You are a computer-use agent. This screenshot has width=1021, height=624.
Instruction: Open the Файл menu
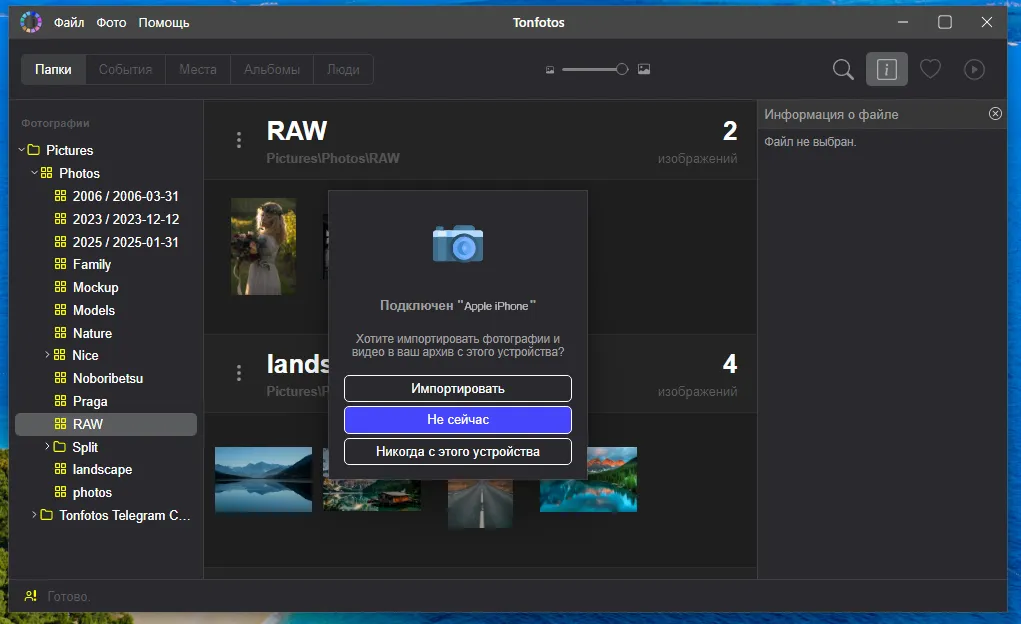(x=69, y=22)
